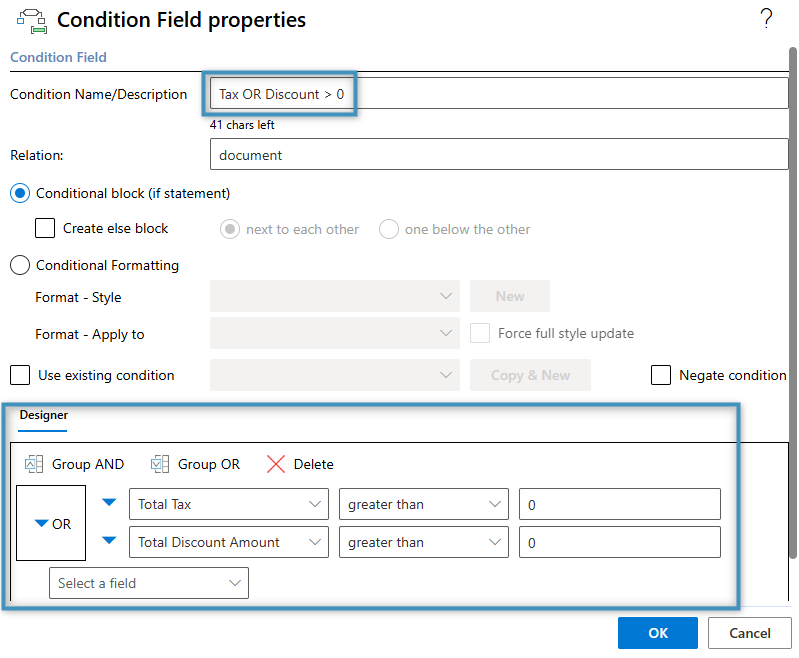Click the Condition Field properties title icon

[x=32, y=20]
